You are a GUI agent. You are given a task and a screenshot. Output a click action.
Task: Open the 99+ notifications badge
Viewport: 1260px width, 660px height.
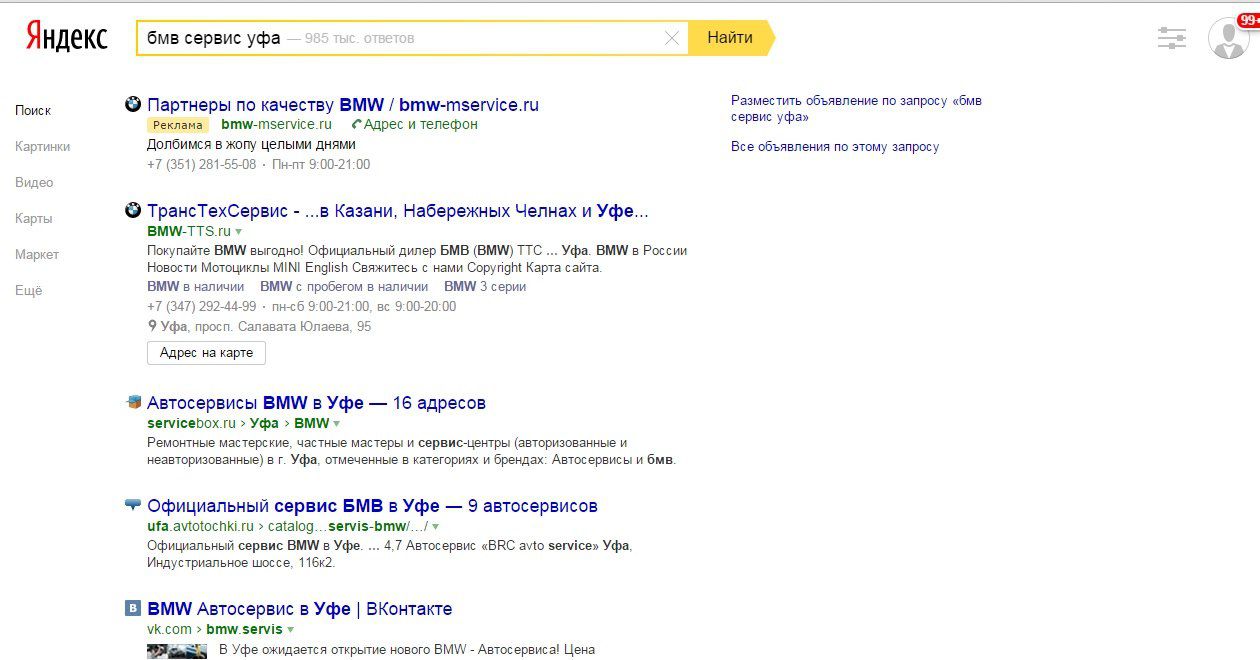click(1248, 20)
